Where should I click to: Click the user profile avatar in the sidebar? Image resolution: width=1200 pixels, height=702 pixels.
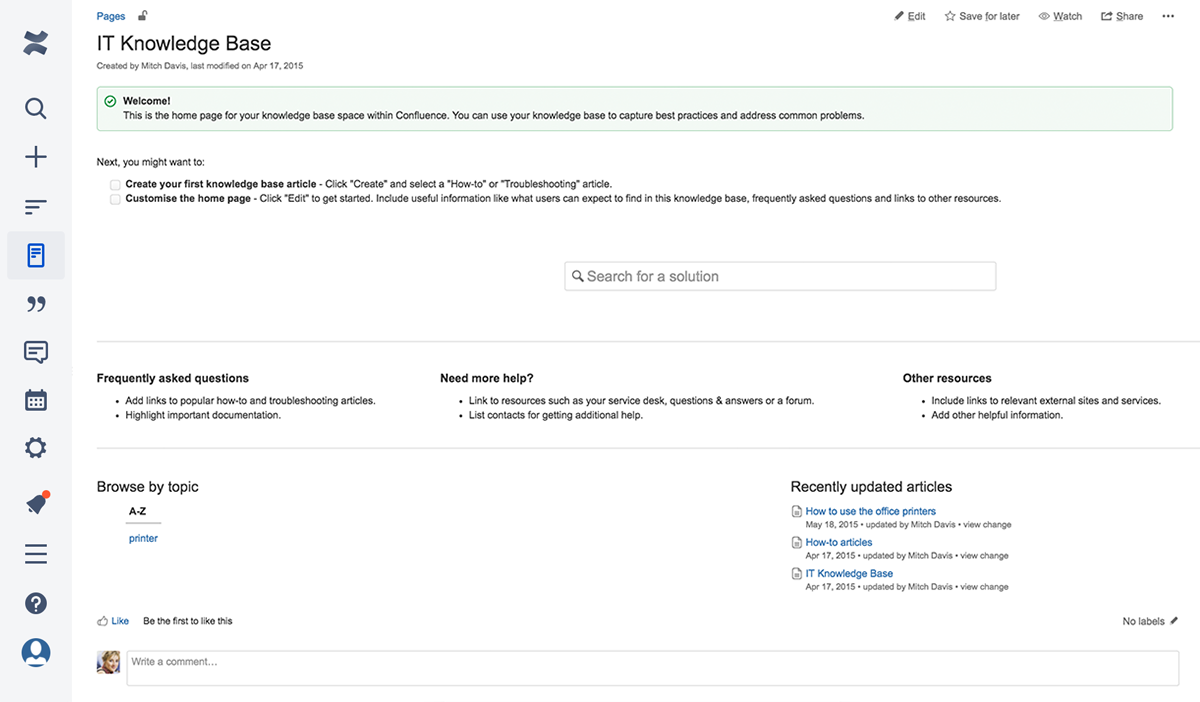click(x=36, y=652)
